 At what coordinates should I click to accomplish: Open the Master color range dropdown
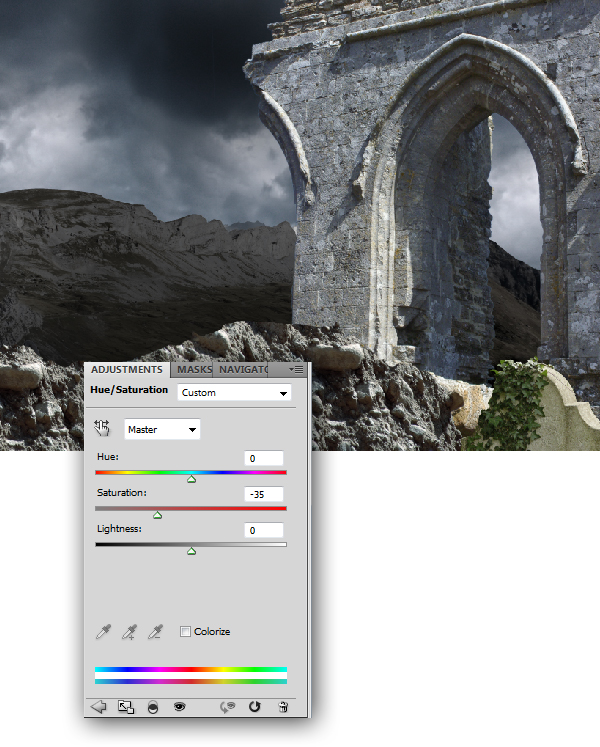pyautogui.click(x=162, y=429)
